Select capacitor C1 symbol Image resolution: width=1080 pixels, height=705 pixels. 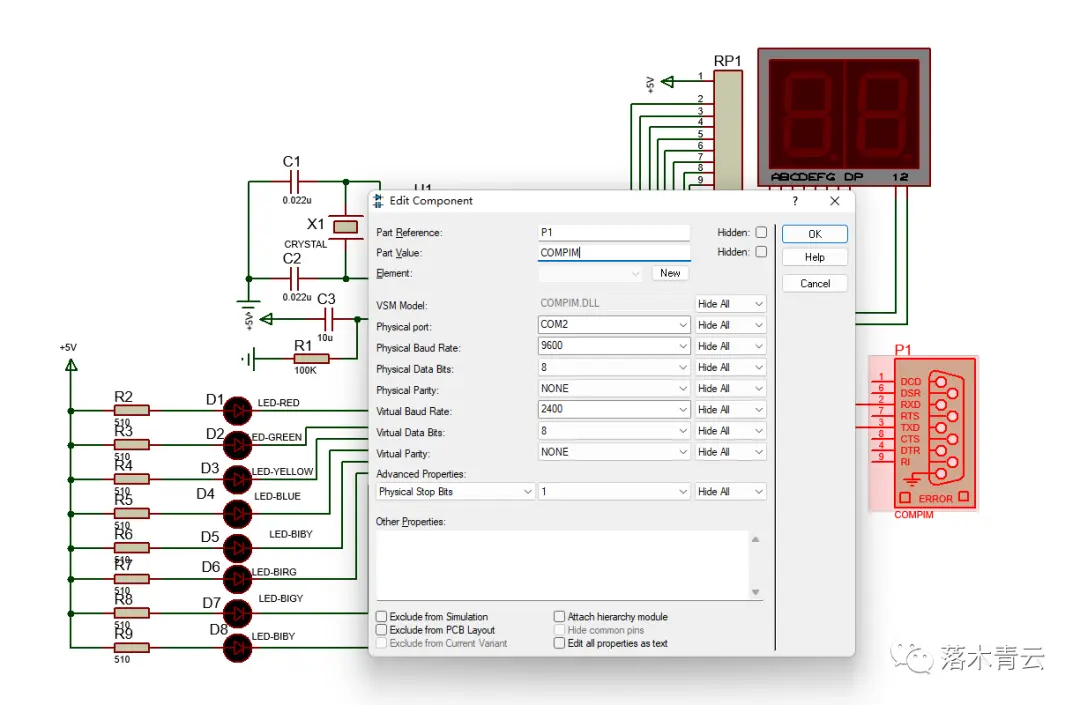pyautogui.click(x=293, y=182)
